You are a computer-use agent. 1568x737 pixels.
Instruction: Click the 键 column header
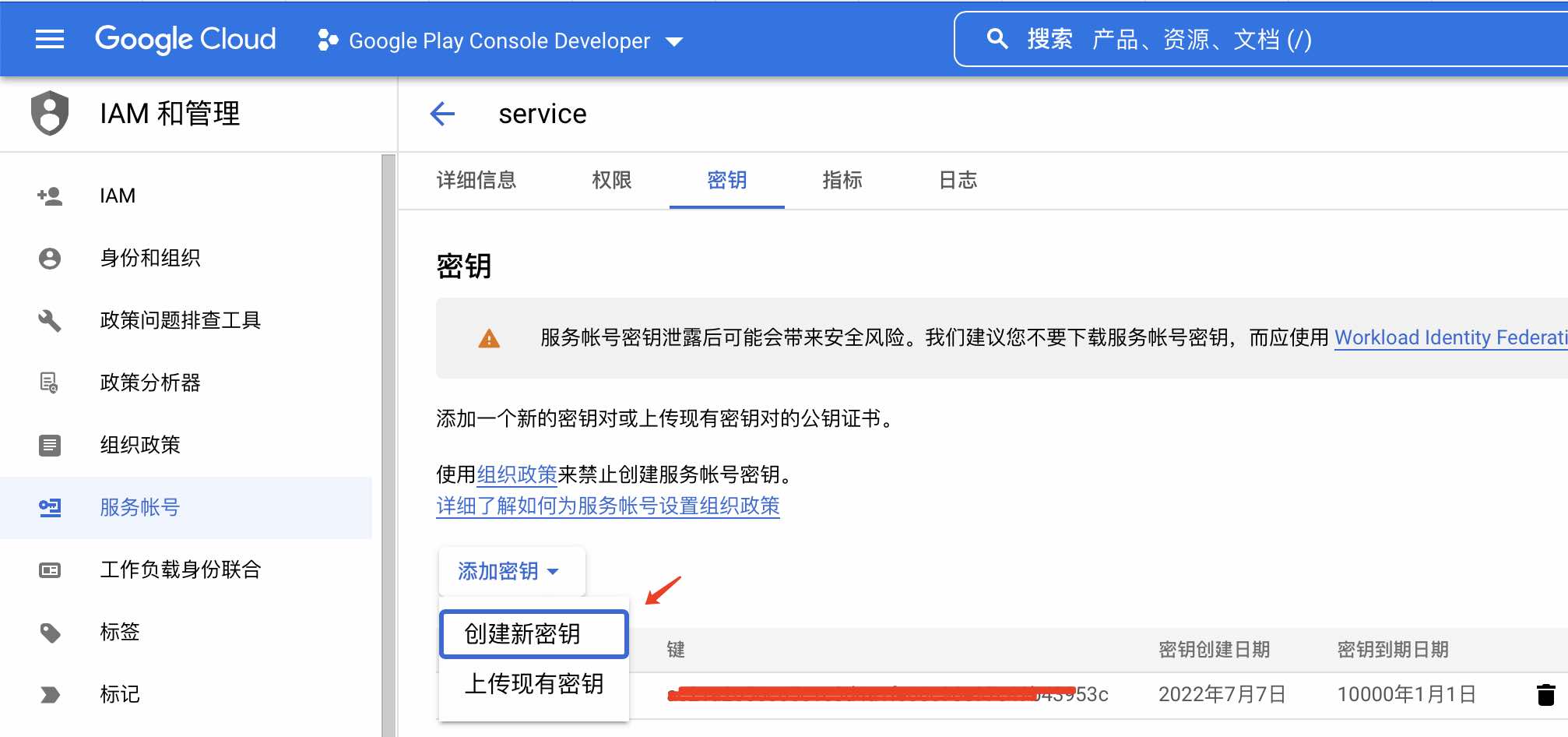(676, 649)
